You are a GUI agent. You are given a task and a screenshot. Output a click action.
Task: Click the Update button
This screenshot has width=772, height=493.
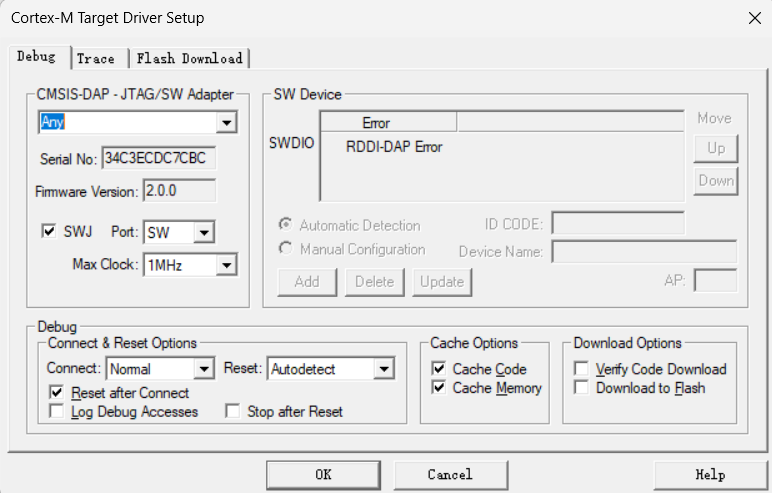pyautogui.click(x=442, y=282)
